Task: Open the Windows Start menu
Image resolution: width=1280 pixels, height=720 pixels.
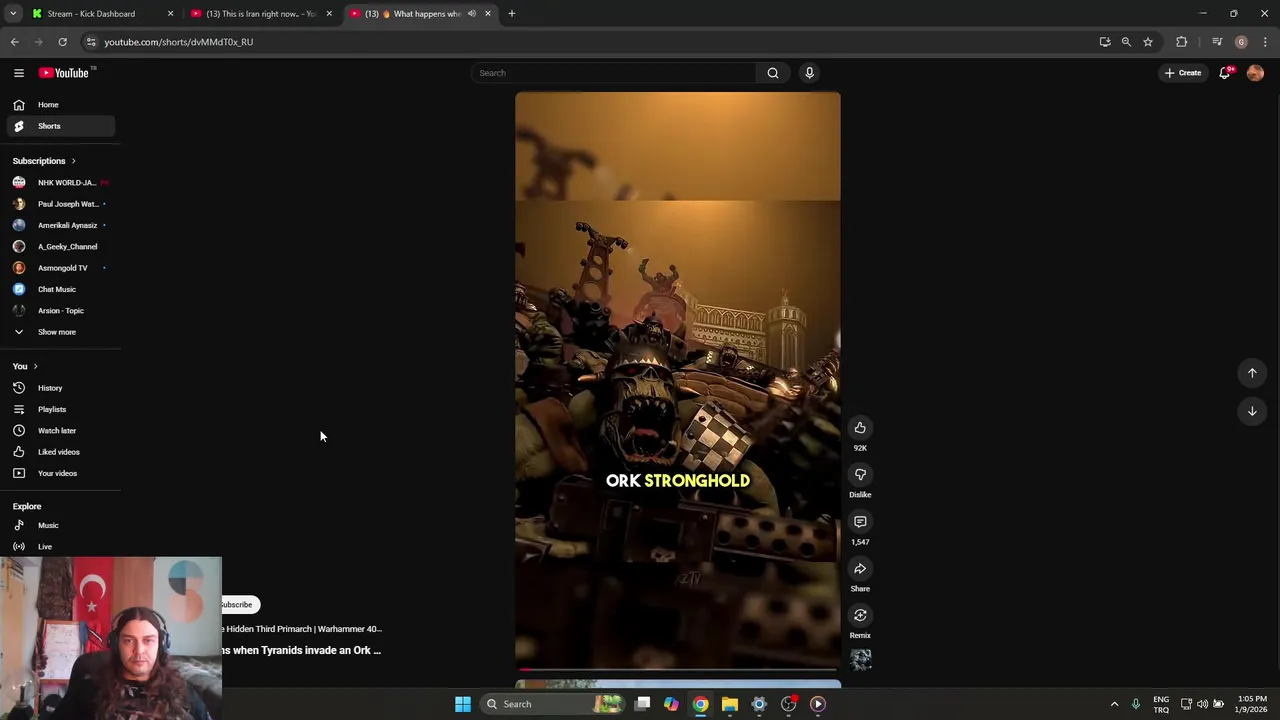Action: [x=463, y=704]
